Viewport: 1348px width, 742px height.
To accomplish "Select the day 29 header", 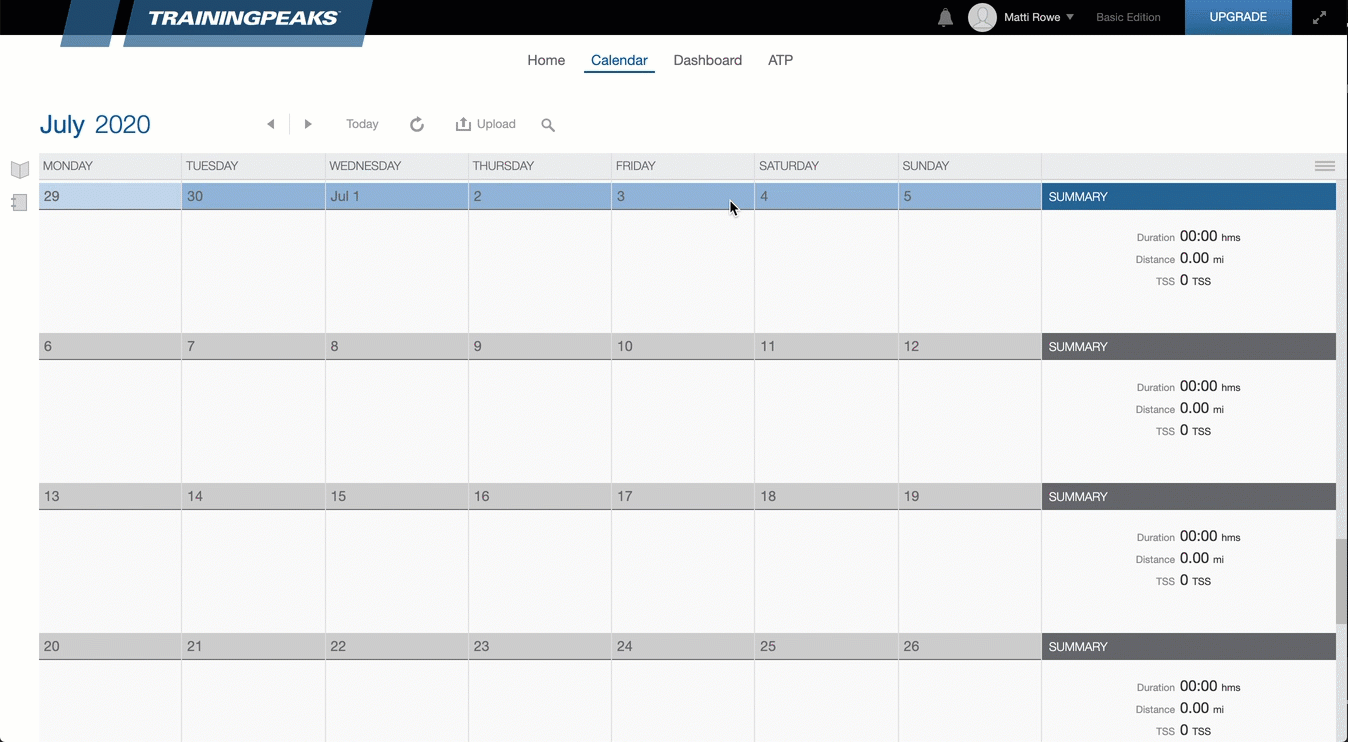I will coord(110,196).
